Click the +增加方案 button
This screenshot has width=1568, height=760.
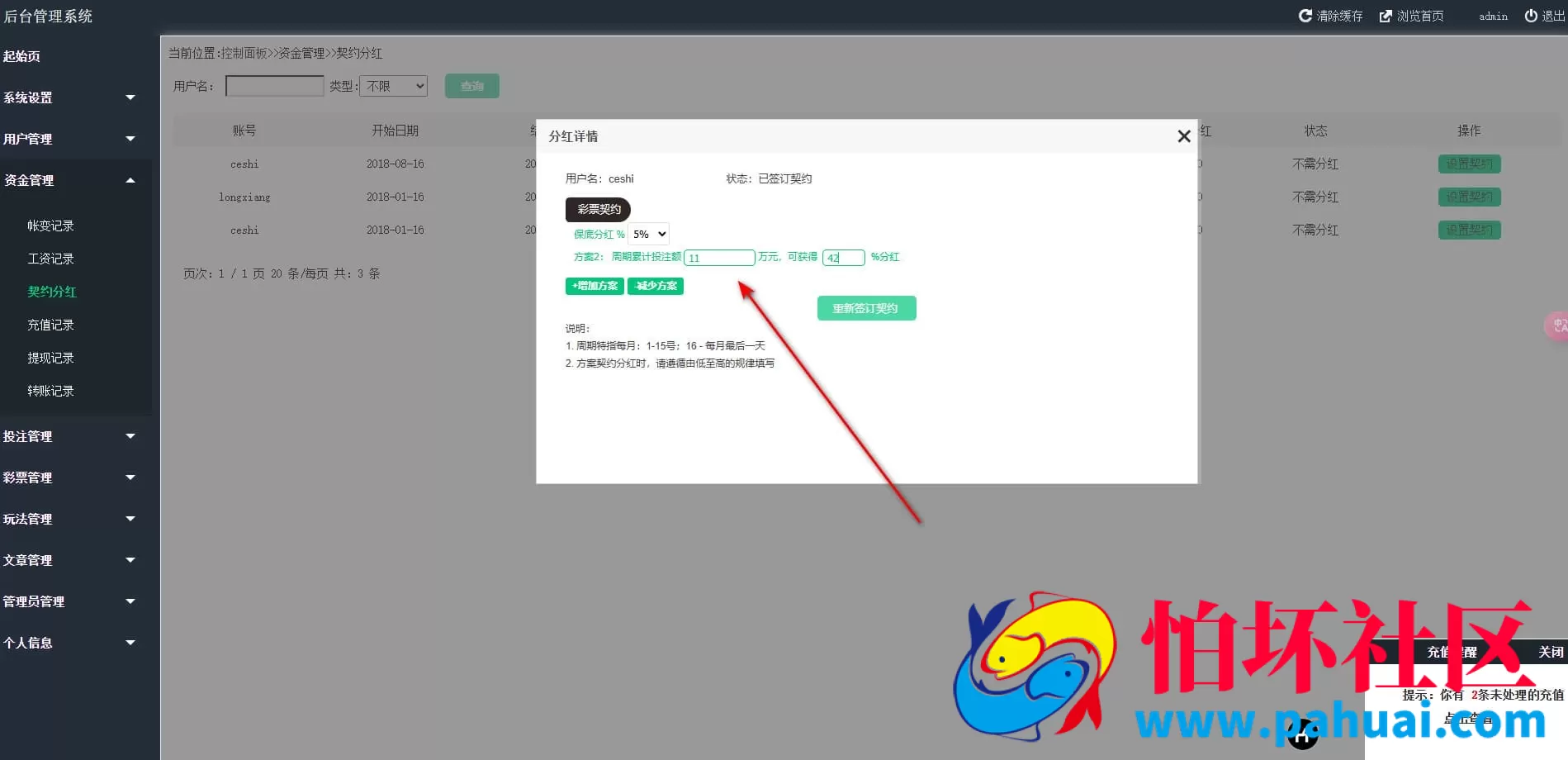tap(594, 286)
